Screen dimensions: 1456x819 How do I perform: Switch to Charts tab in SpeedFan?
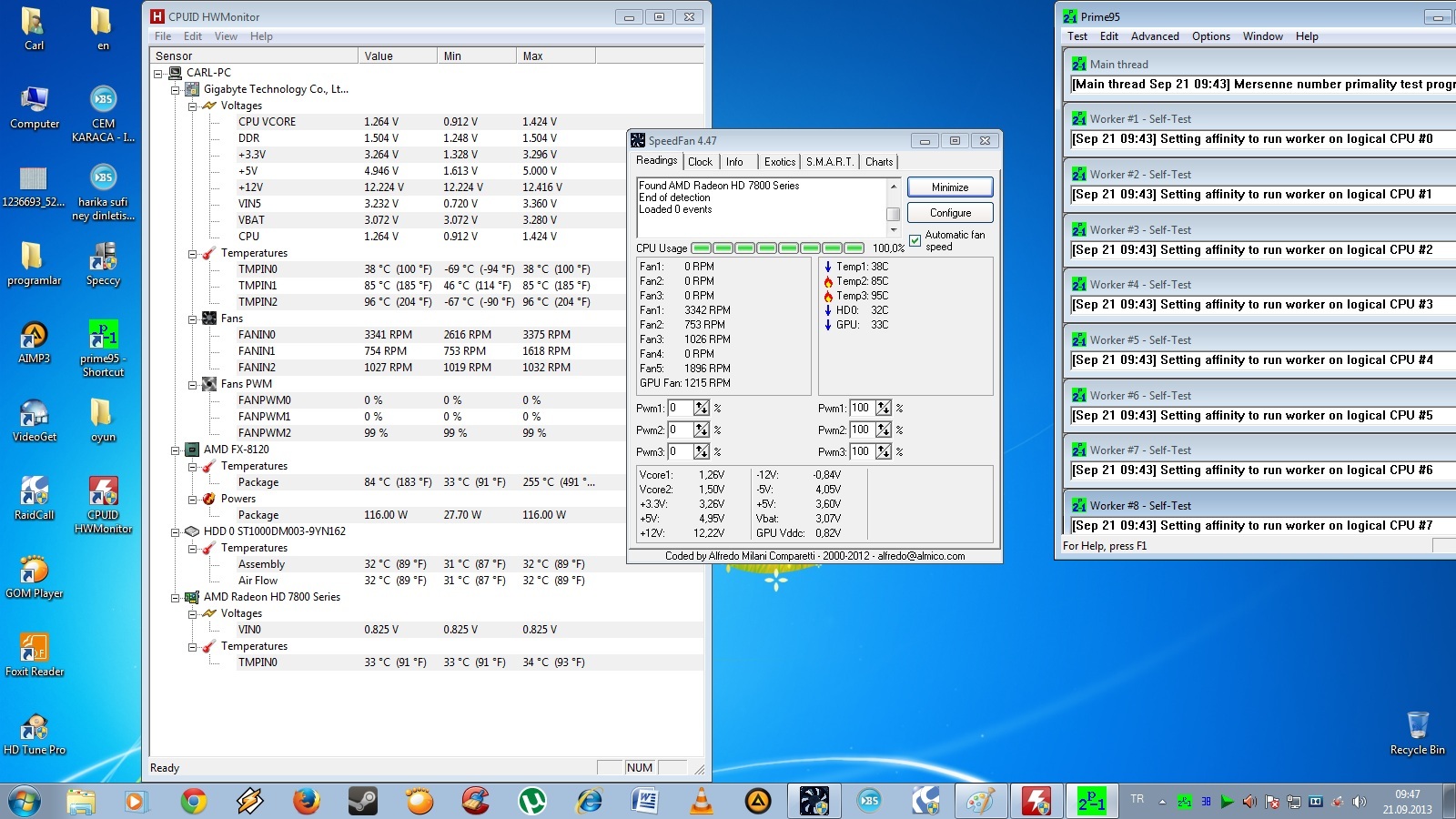879,162
